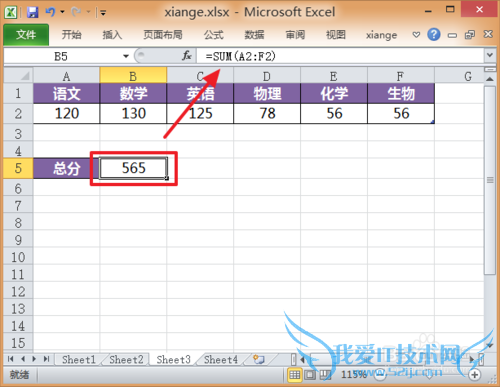Zoom in with the plus button
The width and height of the screenshot is (500, 387).
click(x=474, y=375)
